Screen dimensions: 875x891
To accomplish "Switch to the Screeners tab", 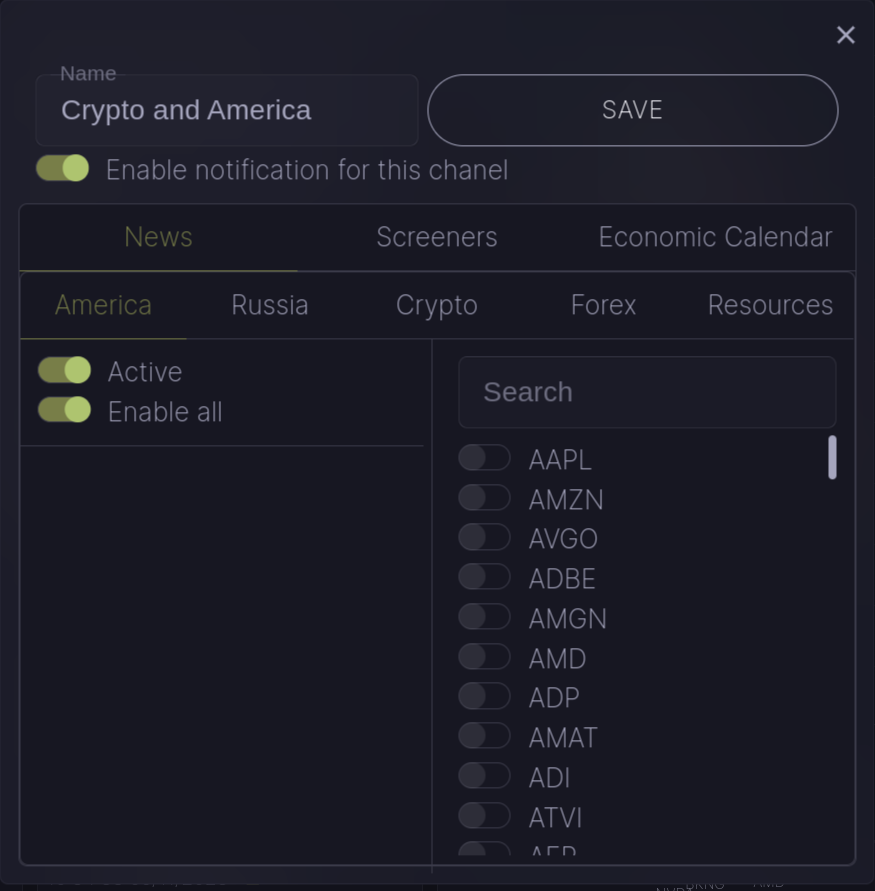I will pos(436,237).
